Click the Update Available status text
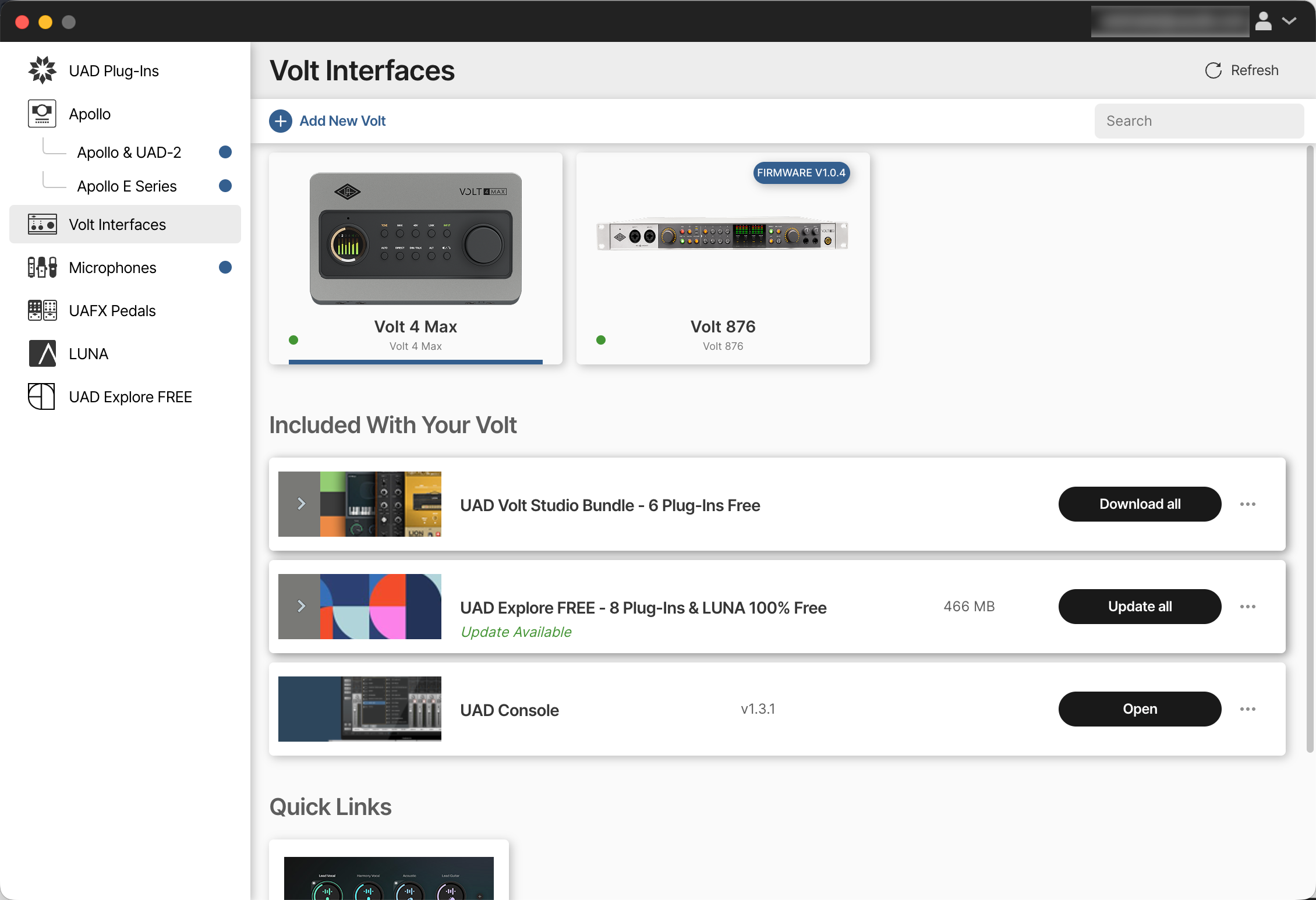1316x900 pixels. coord(516,632)
